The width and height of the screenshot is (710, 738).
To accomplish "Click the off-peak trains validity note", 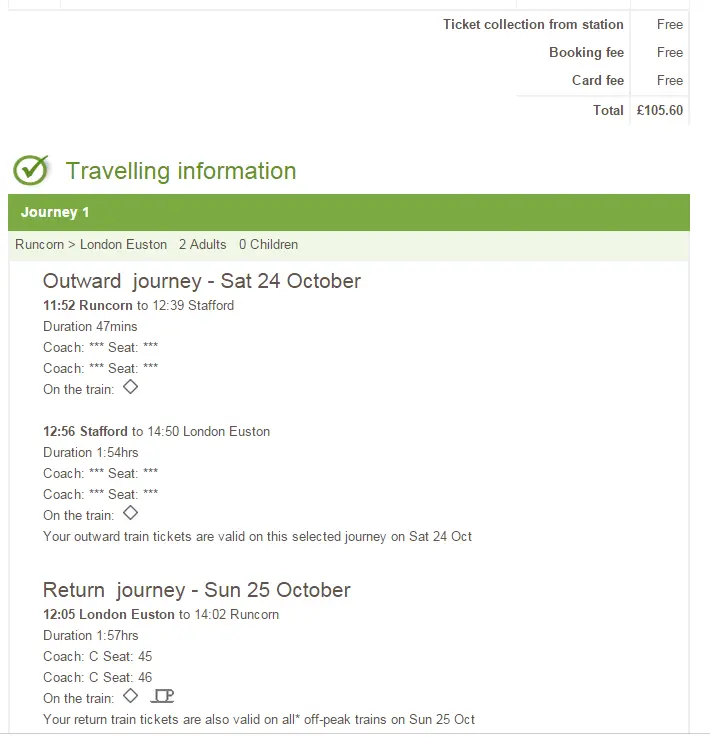I will point(259,719).
